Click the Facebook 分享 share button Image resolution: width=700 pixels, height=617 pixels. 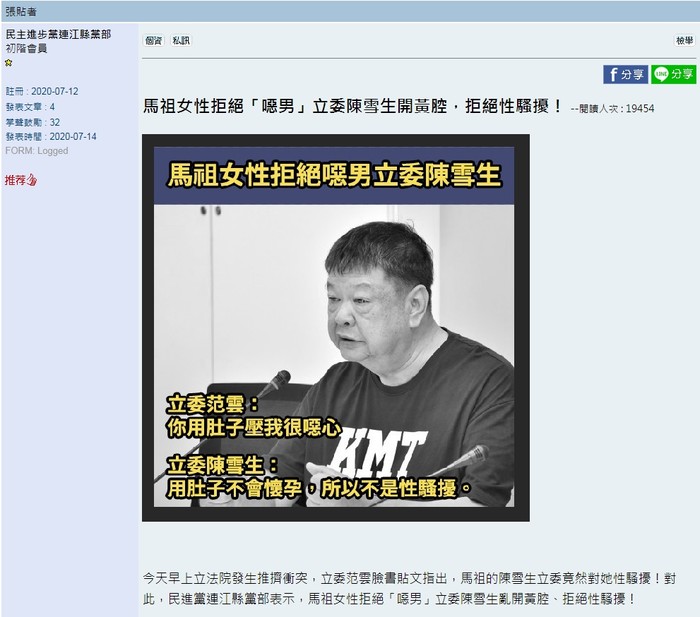[x=625, y=74]
